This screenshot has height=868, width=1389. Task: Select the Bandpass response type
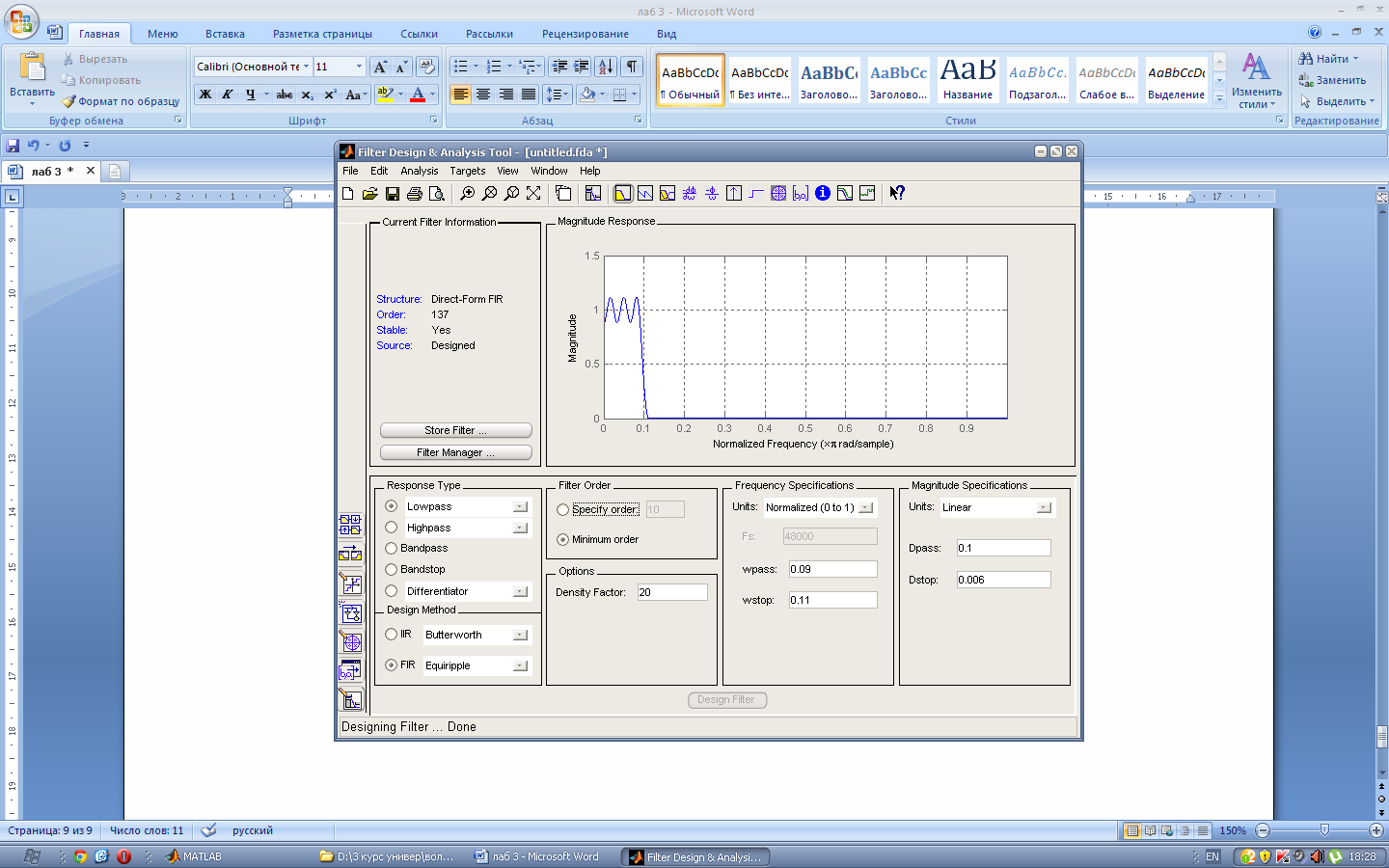coord(392,548)
